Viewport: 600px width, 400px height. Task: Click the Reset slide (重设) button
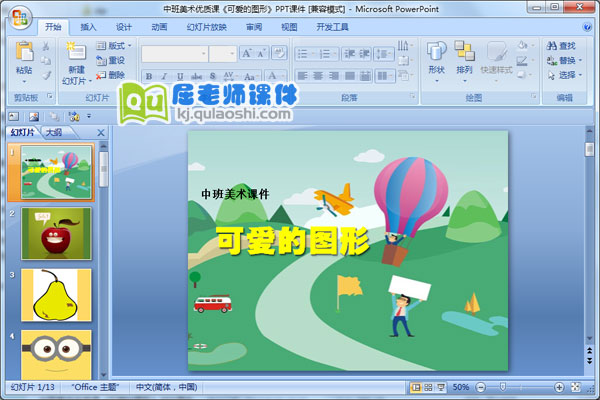(110, 60)
